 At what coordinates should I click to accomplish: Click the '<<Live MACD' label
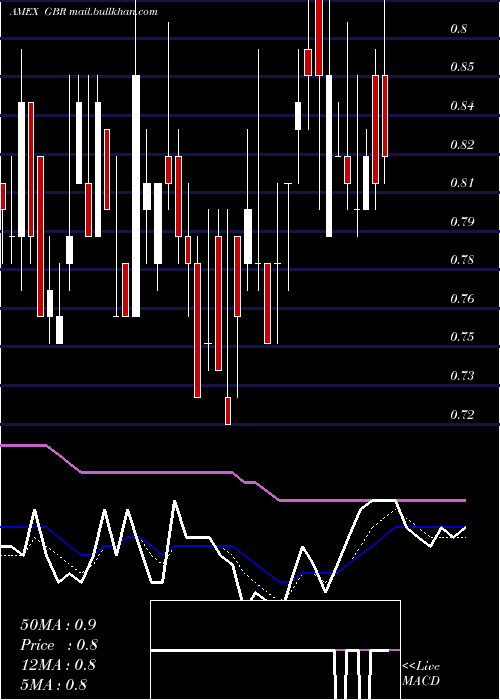click(421, 673)
